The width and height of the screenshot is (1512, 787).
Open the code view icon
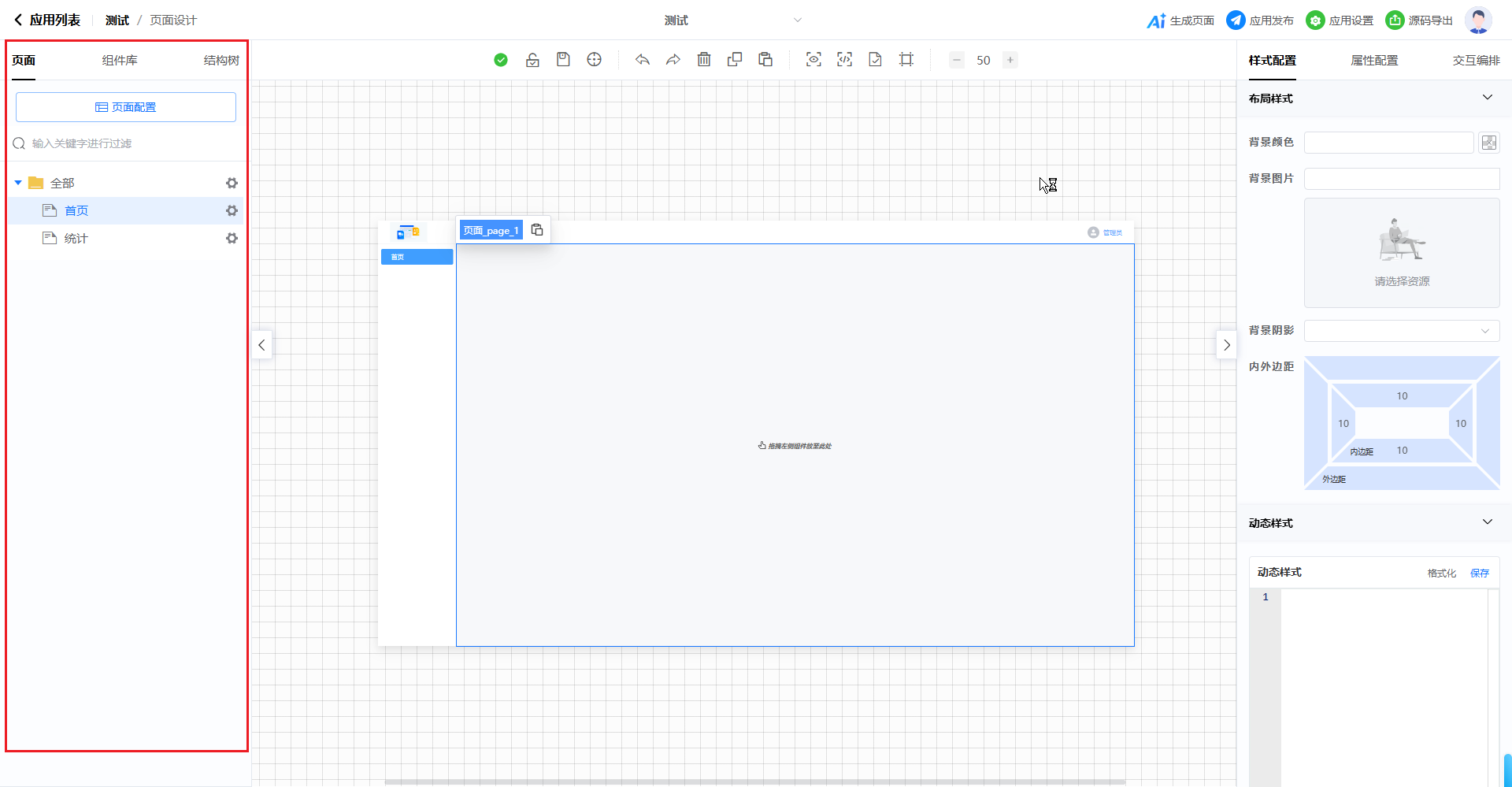coord(844,60)
